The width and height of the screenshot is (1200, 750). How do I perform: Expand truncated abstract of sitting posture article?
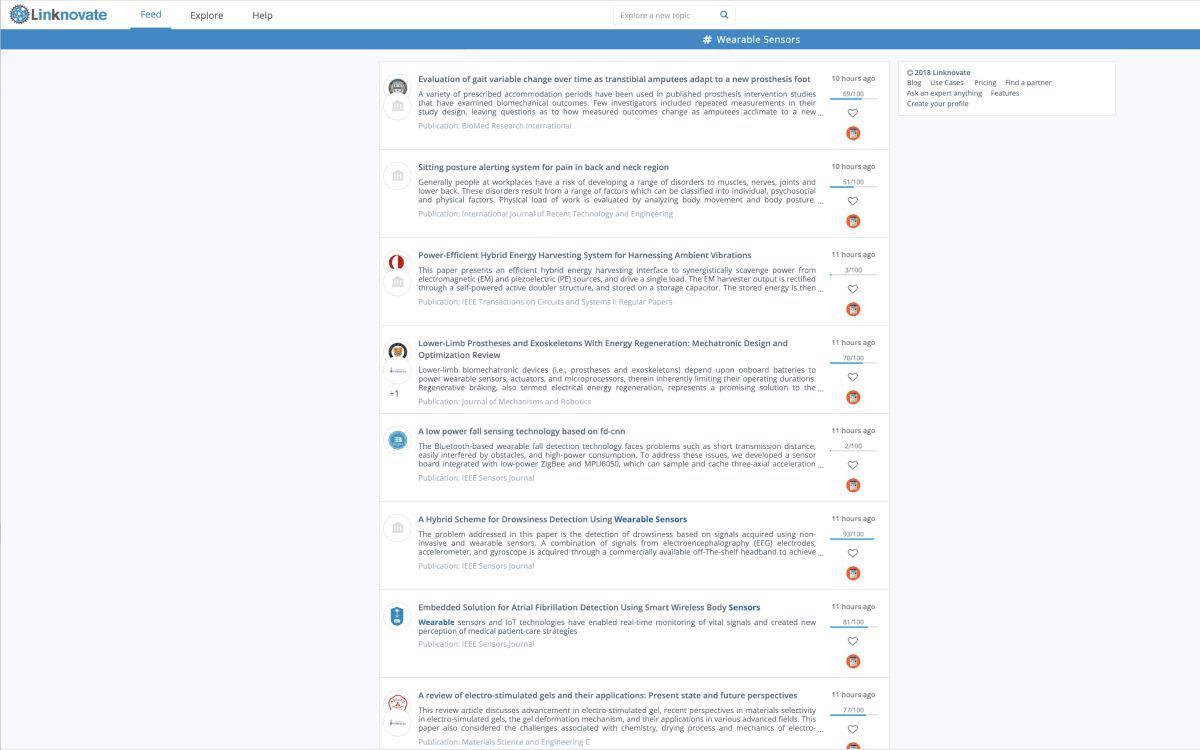821,201
